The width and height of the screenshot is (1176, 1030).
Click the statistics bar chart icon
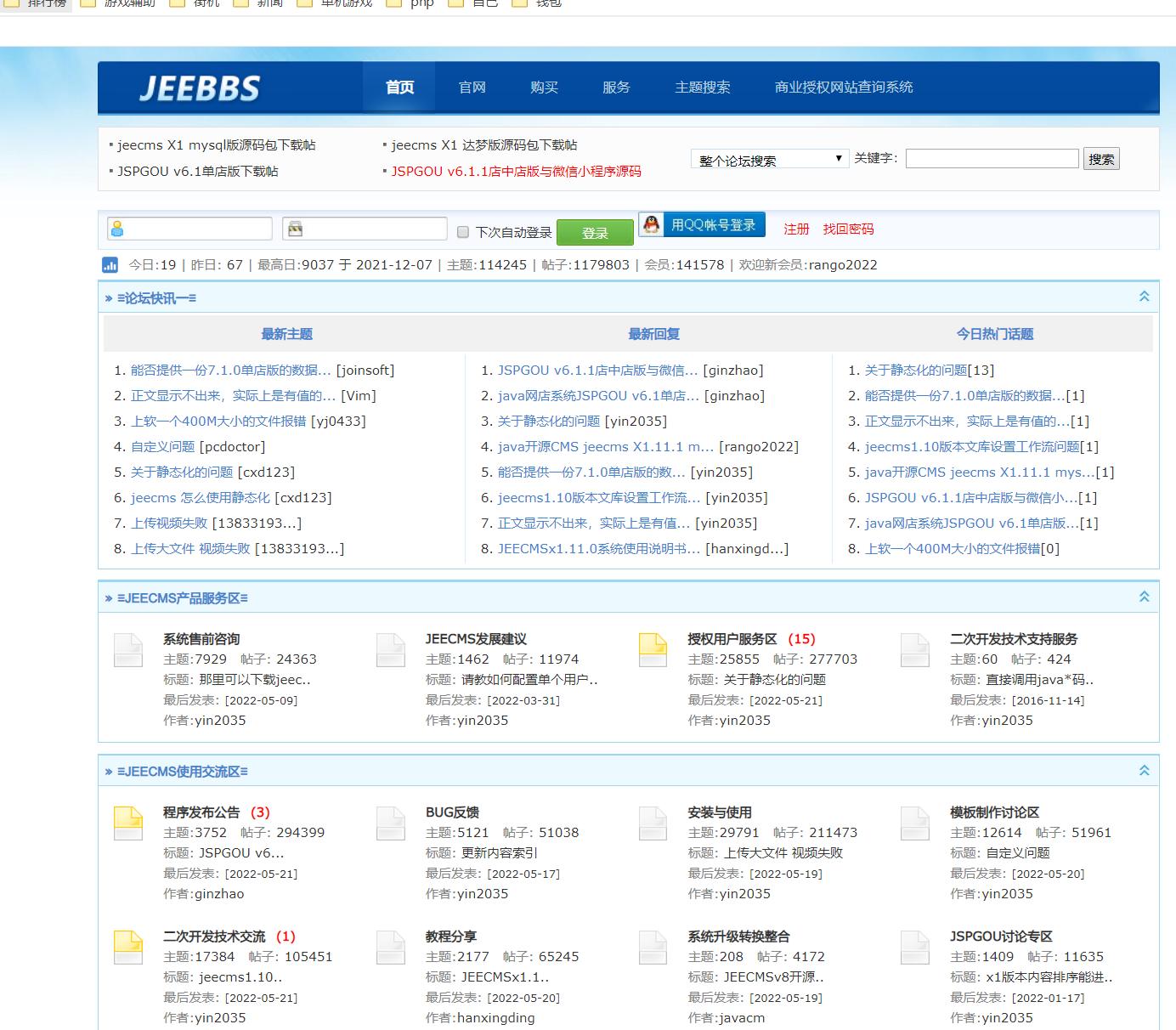click(110, 265)
